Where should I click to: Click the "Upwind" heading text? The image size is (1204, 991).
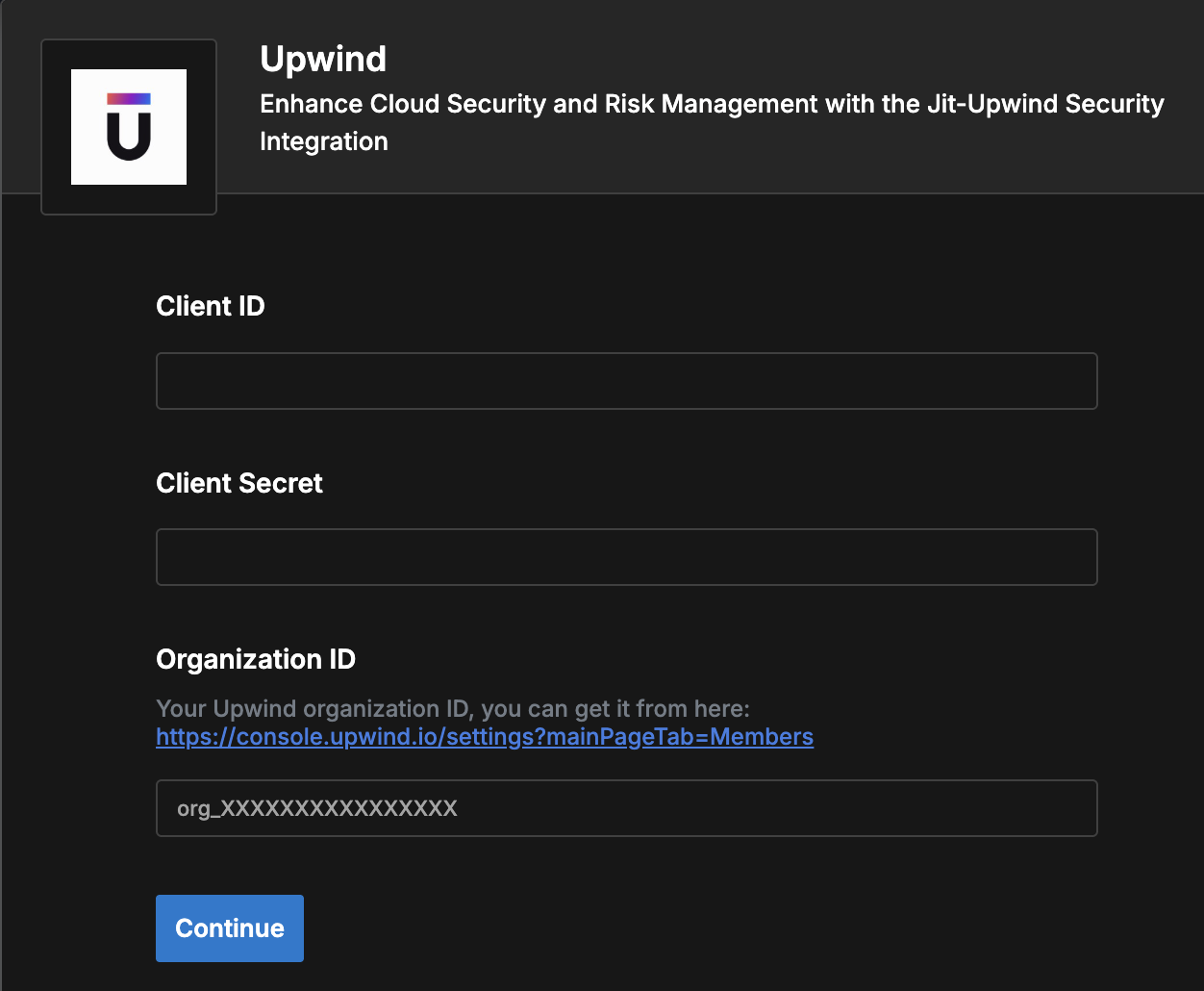pyautogui.click(x=323, y=60)
